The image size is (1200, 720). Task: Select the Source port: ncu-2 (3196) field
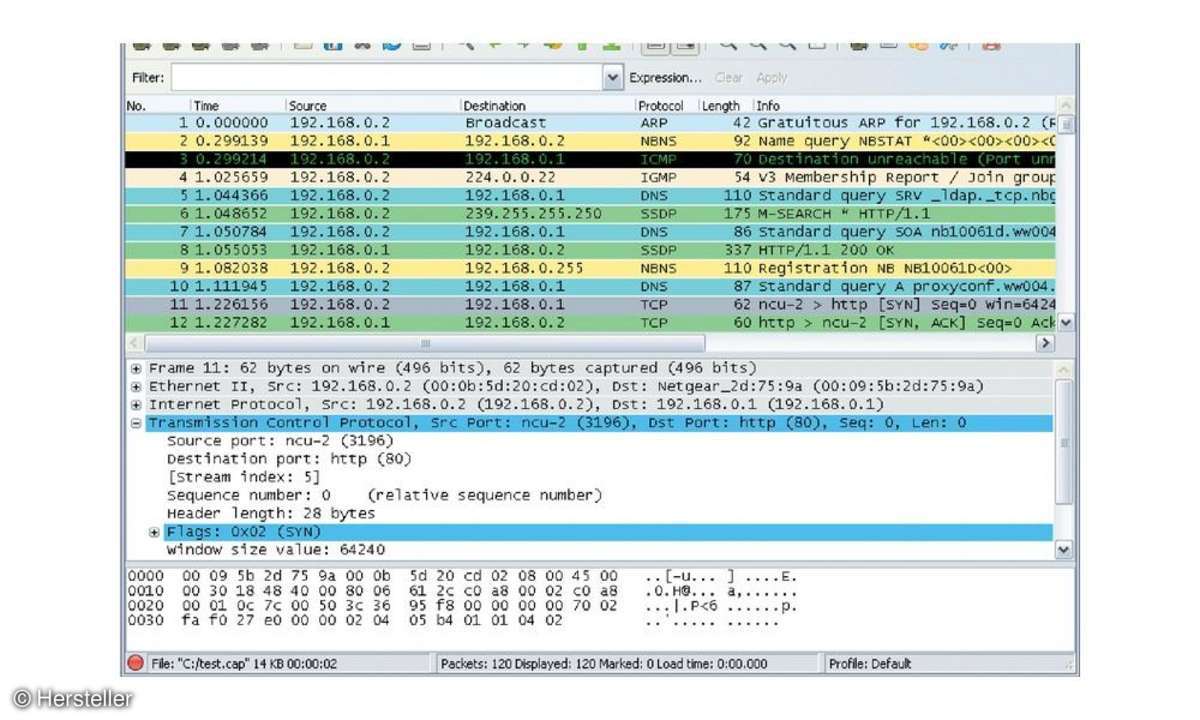point(280,441)
